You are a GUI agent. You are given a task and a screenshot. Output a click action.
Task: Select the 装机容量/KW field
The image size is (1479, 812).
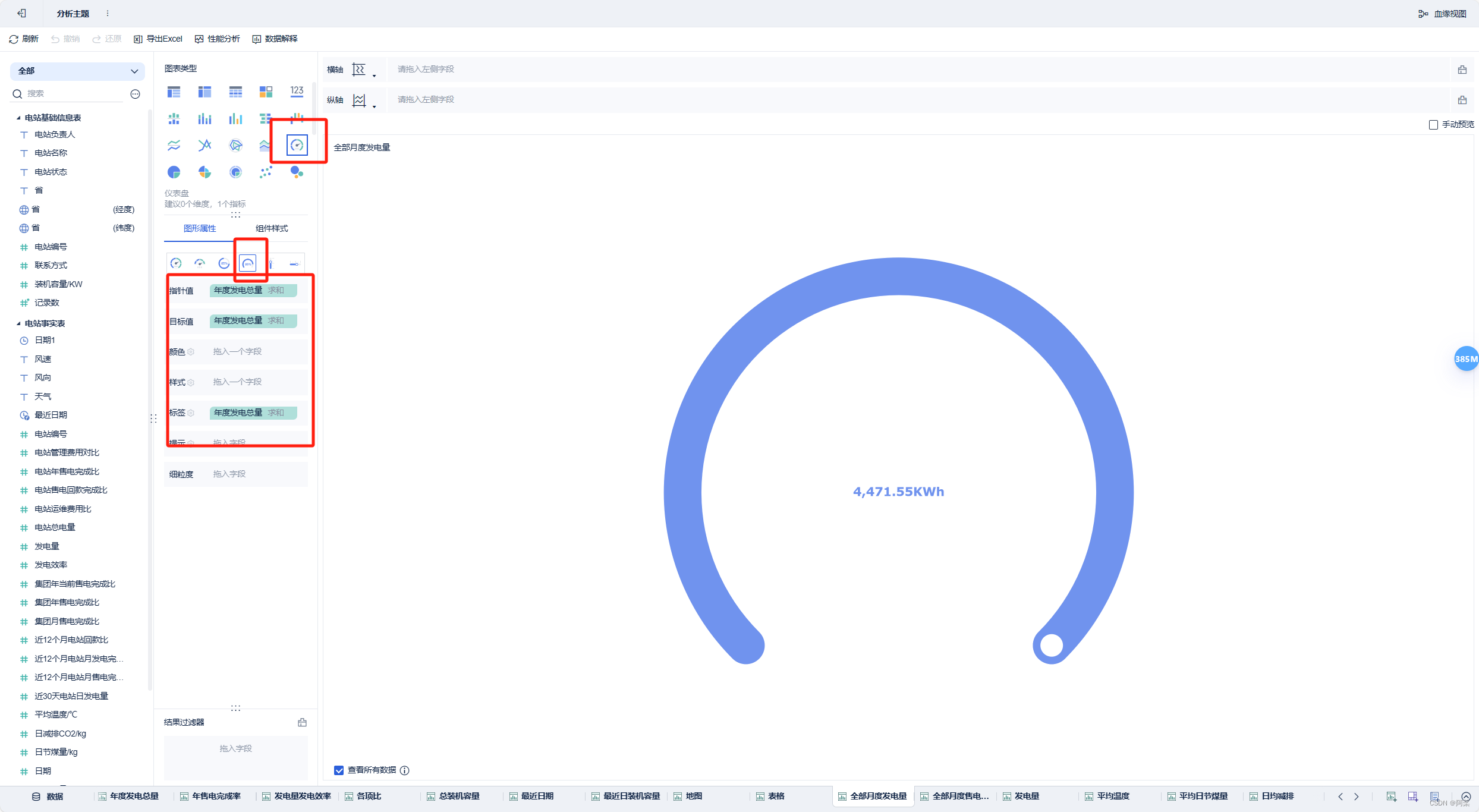tap(58, 285)
